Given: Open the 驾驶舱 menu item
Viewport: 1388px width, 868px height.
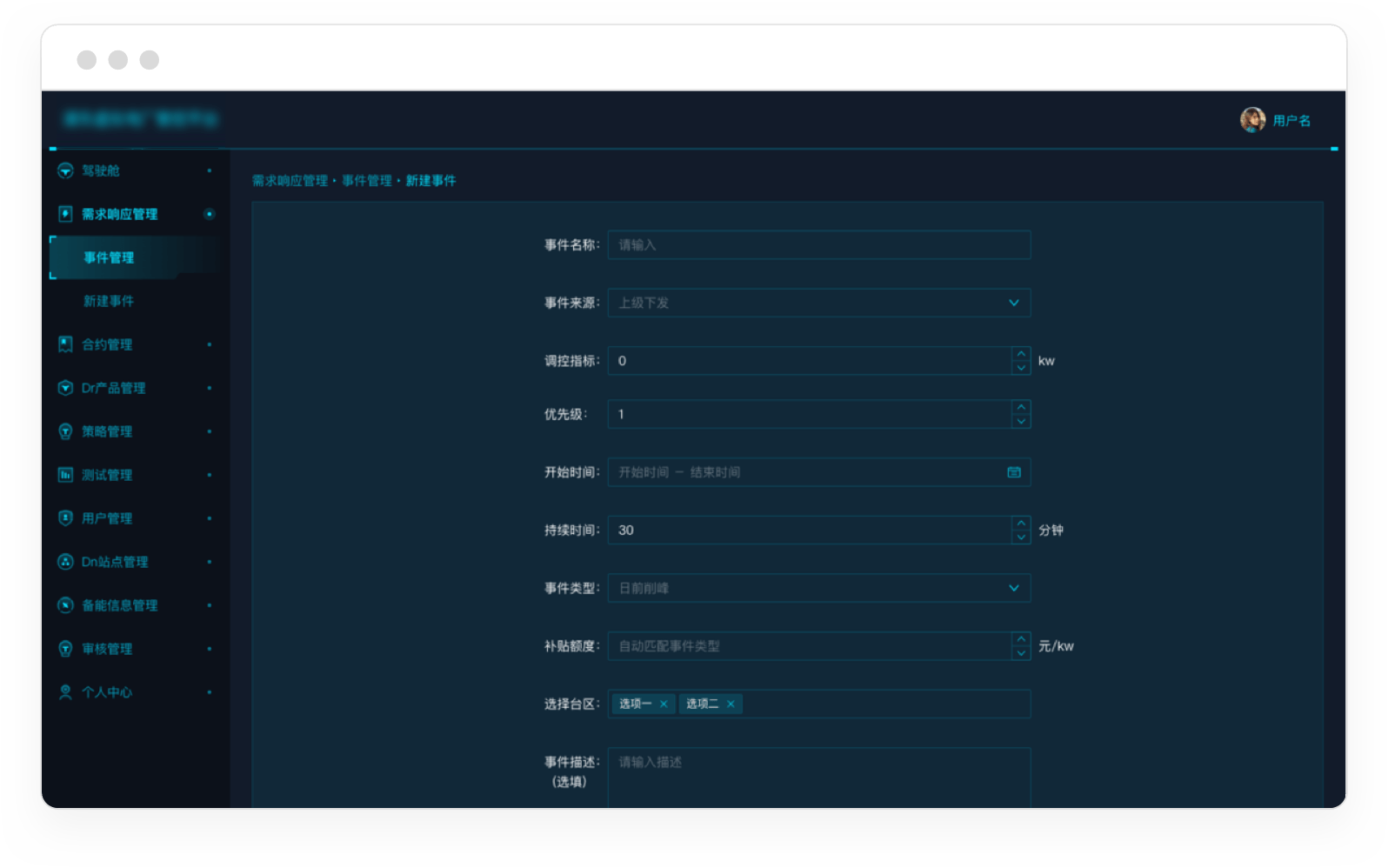Looking at the screenshot, I should (135, 170).
